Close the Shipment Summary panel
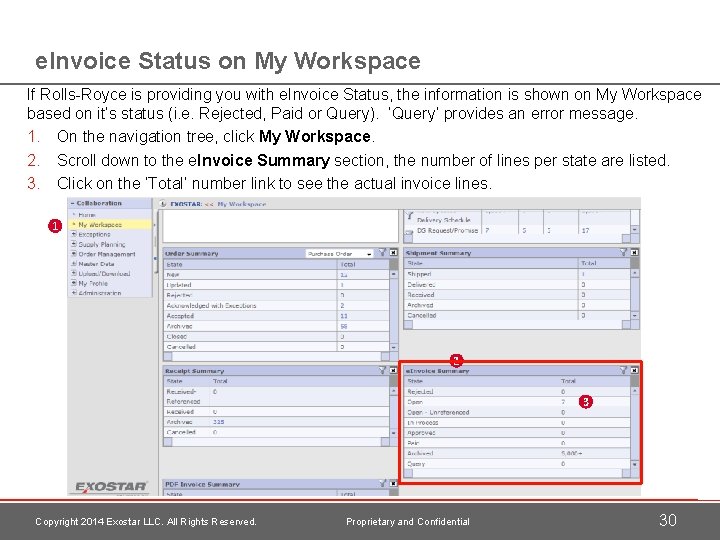This screenshot has height=540, width=720. (634, 252)
